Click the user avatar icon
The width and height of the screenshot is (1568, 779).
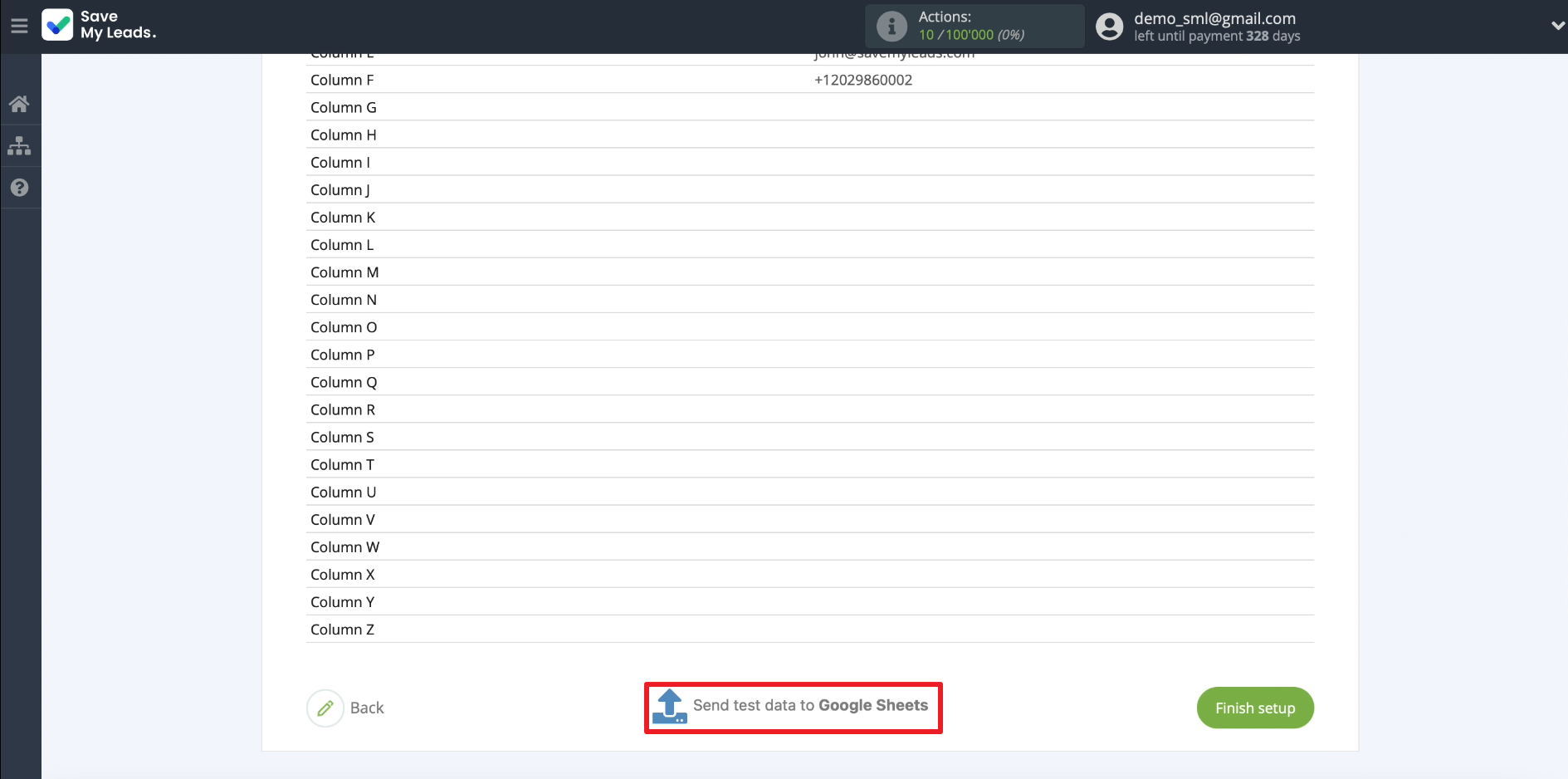pos(1109,27)
